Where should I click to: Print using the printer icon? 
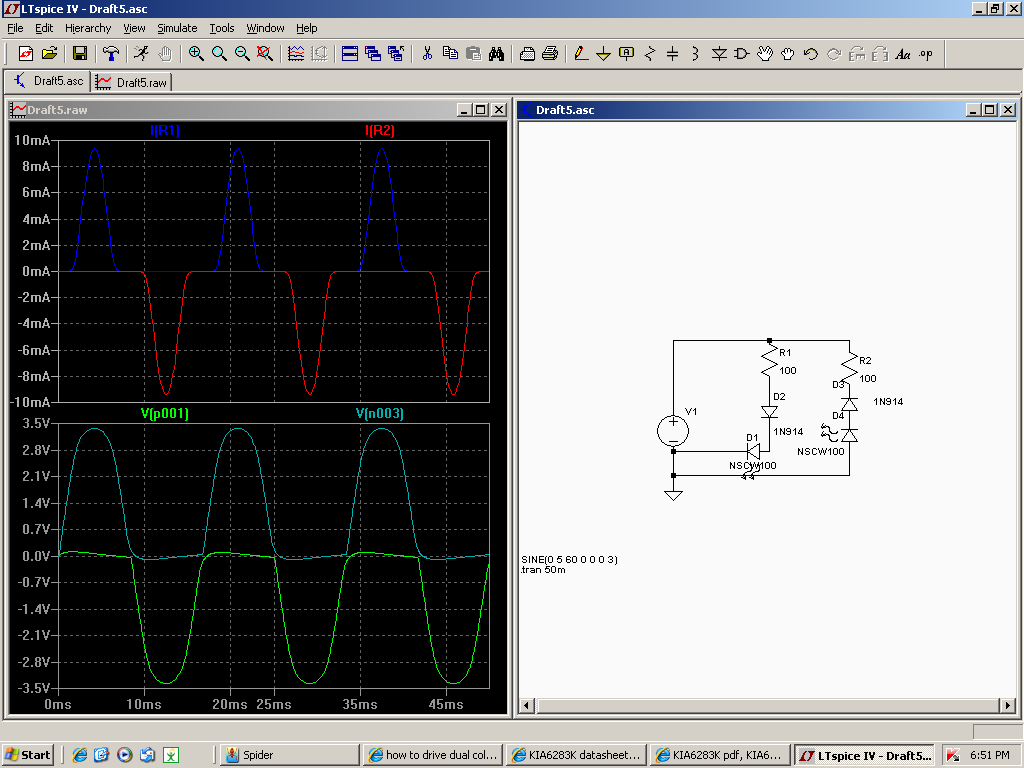[550, 54]
